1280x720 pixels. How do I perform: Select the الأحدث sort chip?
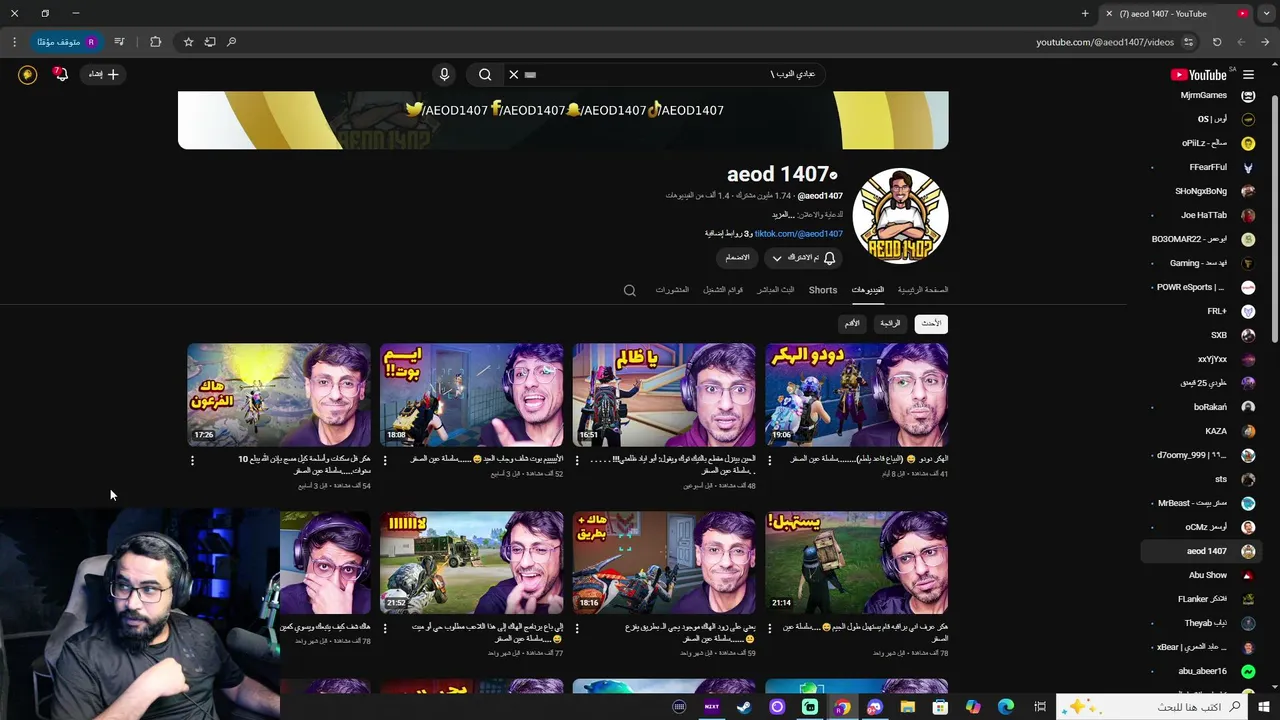click(931, 324)
